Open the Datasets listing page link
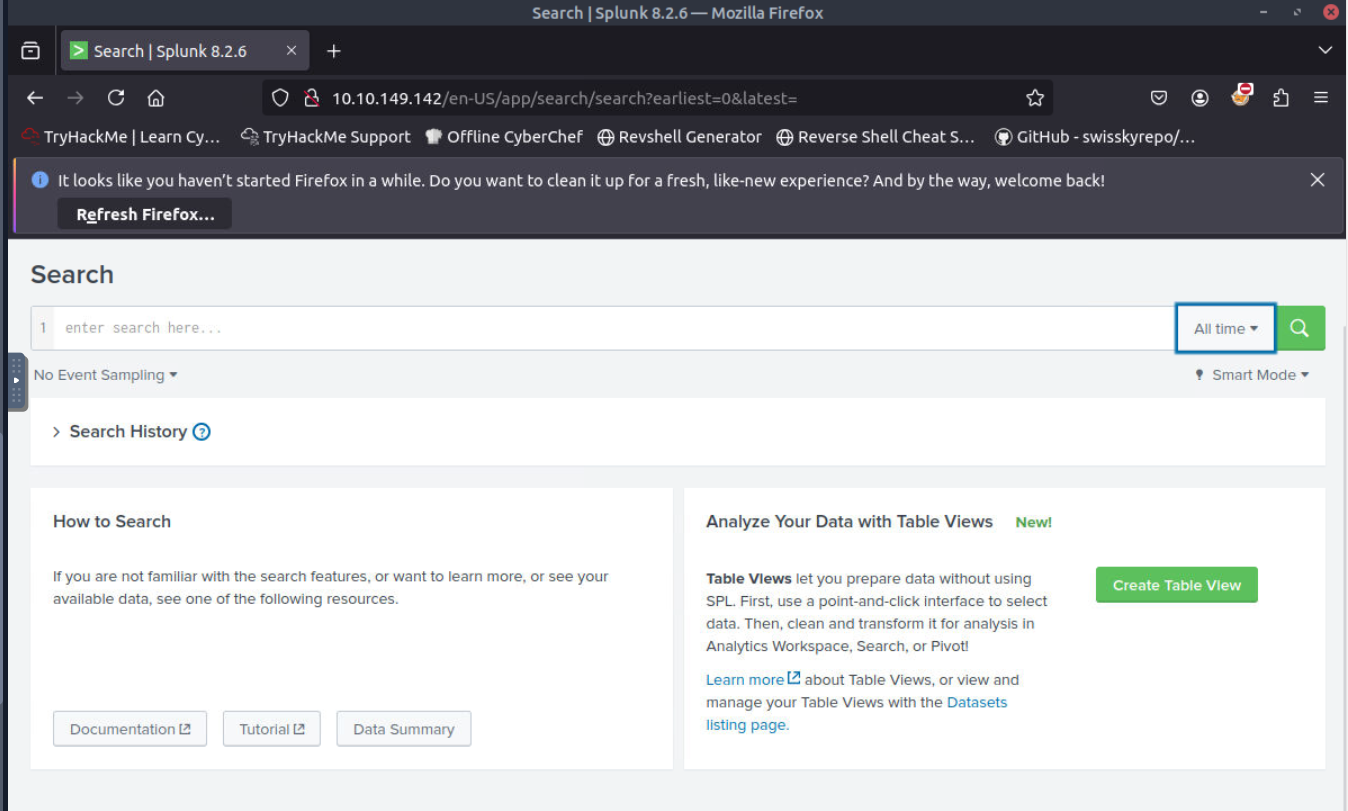 976,702
